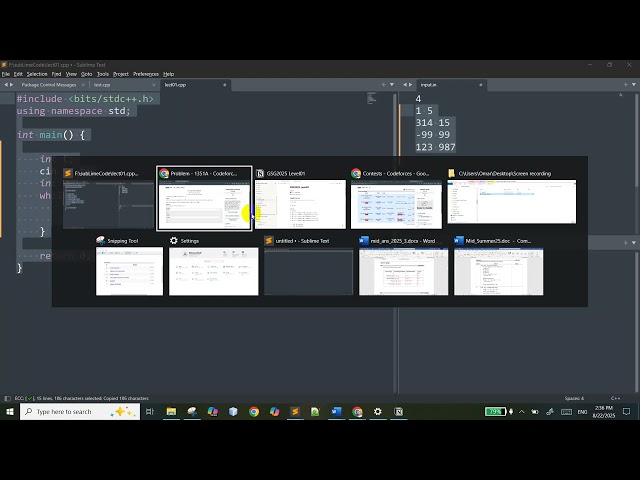Screen dimensions: 640x480
Task: Switch to the untitled Sublime Text window
Action: [x=309, y=265]
